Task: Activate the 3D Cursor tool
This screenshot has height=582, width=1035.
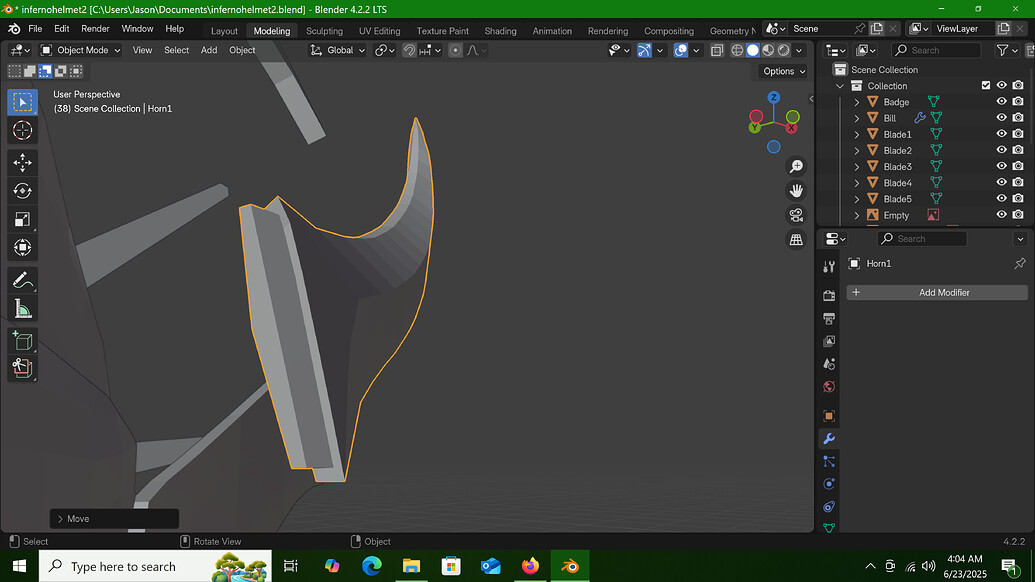Action: (22, 130)
